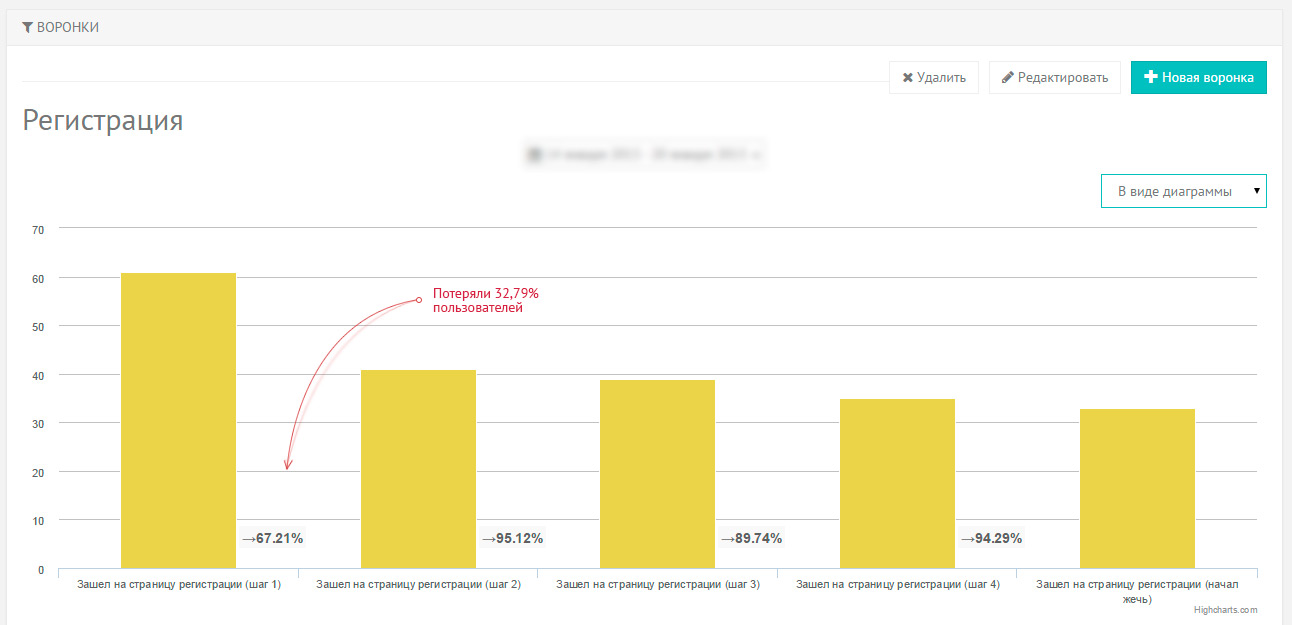This screenshot has height=625, width=1292.
Task: Click the pencil icon on Редактировать
Action: (1008, 78)
